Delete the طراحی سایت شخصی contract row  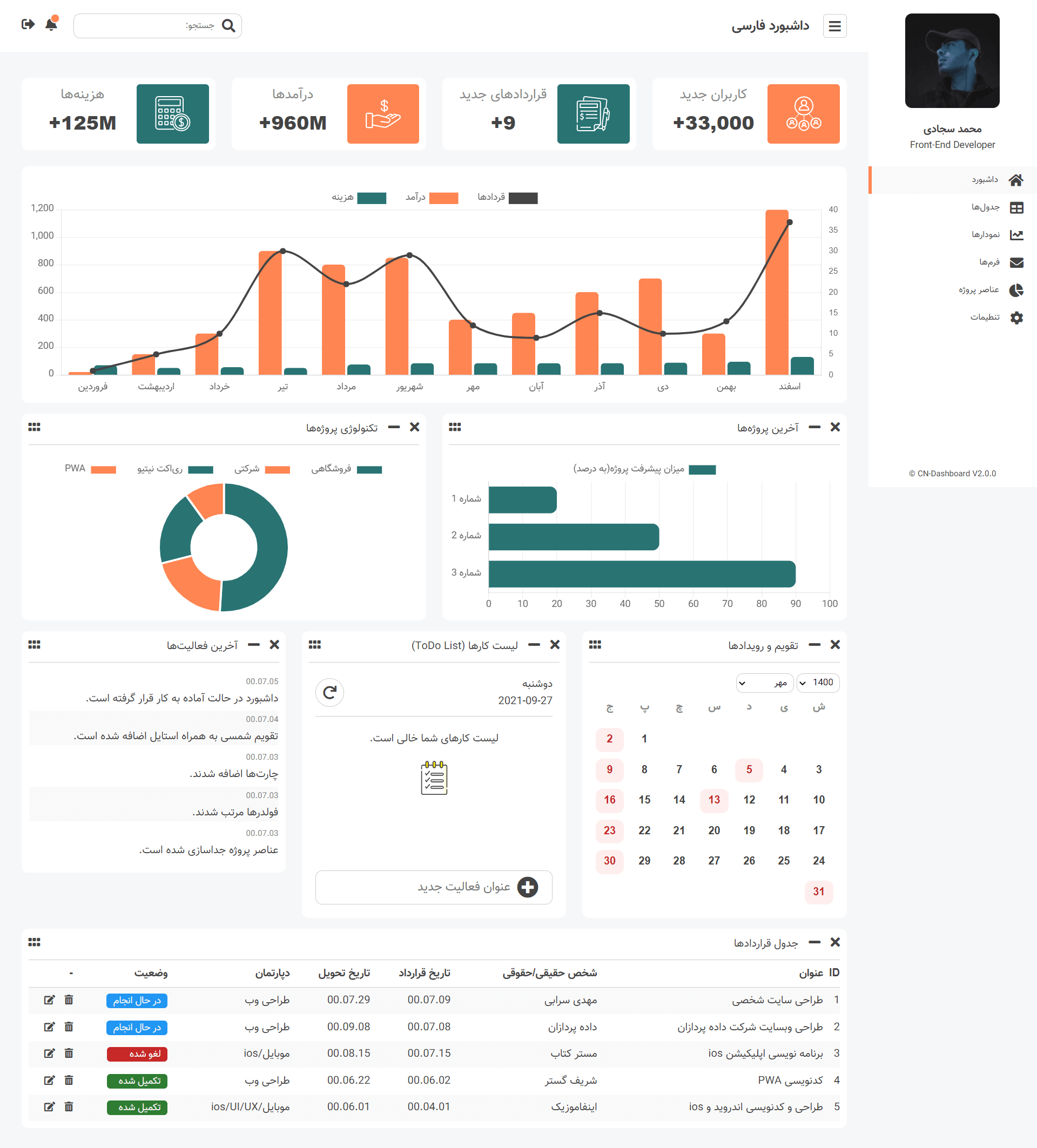click(x=69, y=1000)
